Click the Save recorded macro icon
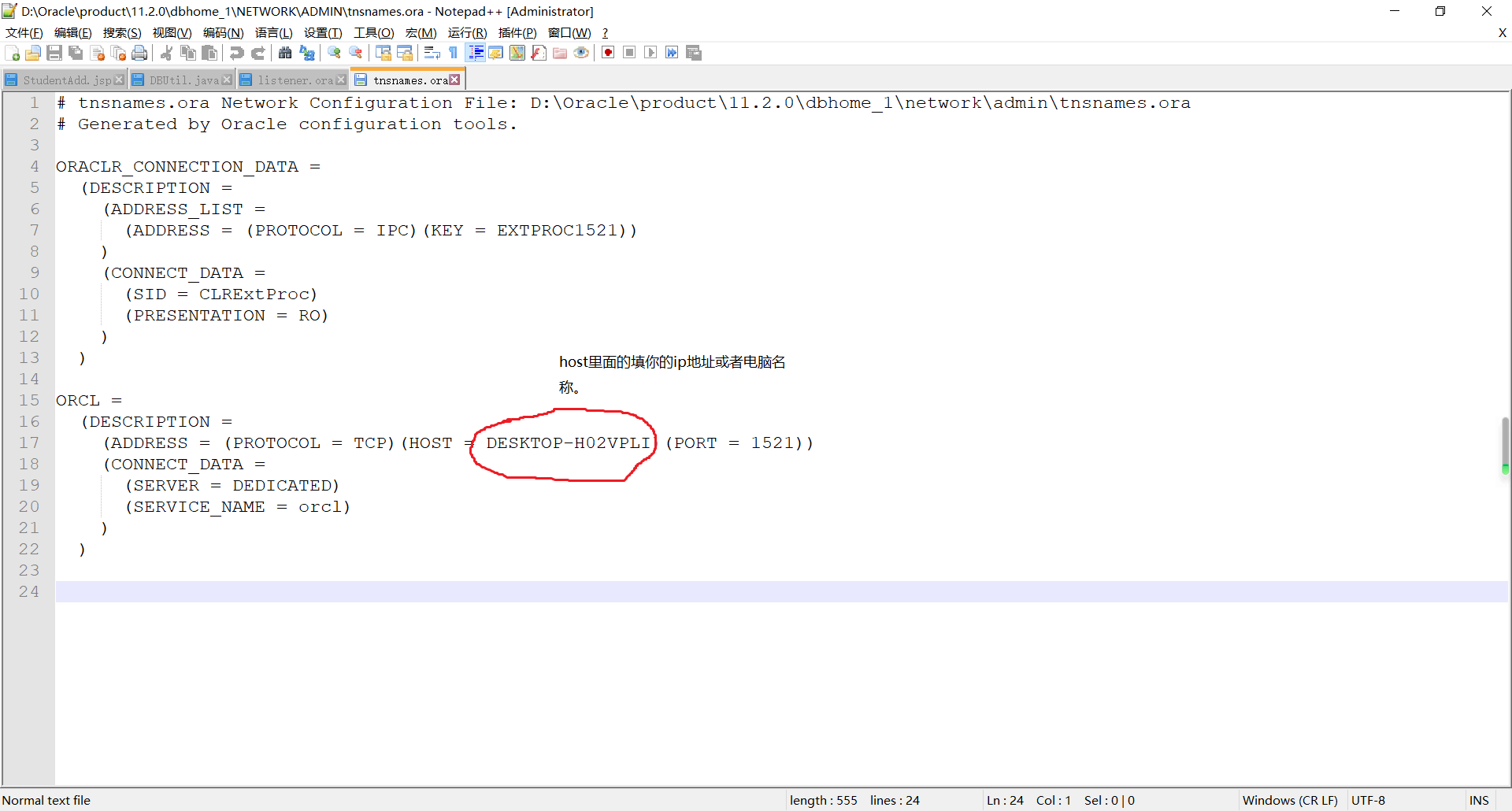The width and height of the screenshot is (1512, 811). (694, 53)
